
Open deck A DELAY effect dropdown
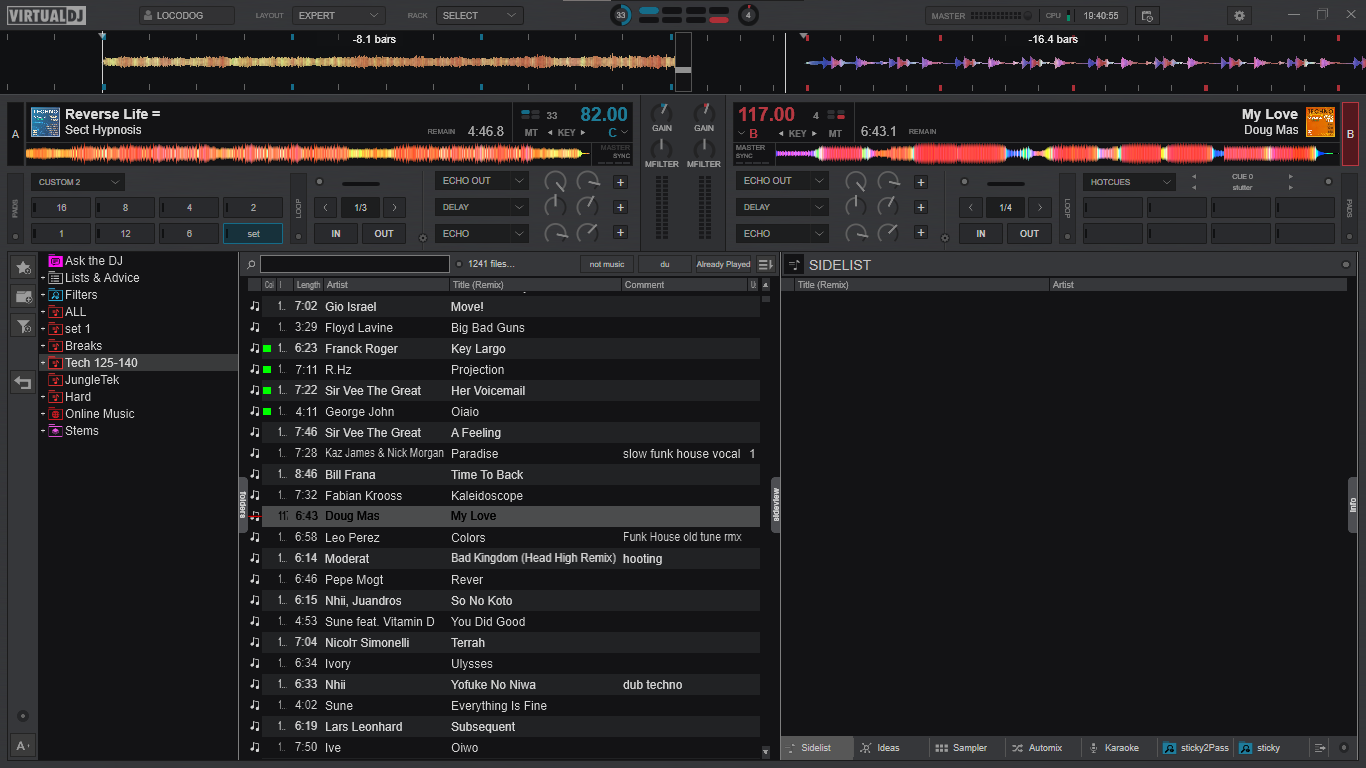(481, 207)
